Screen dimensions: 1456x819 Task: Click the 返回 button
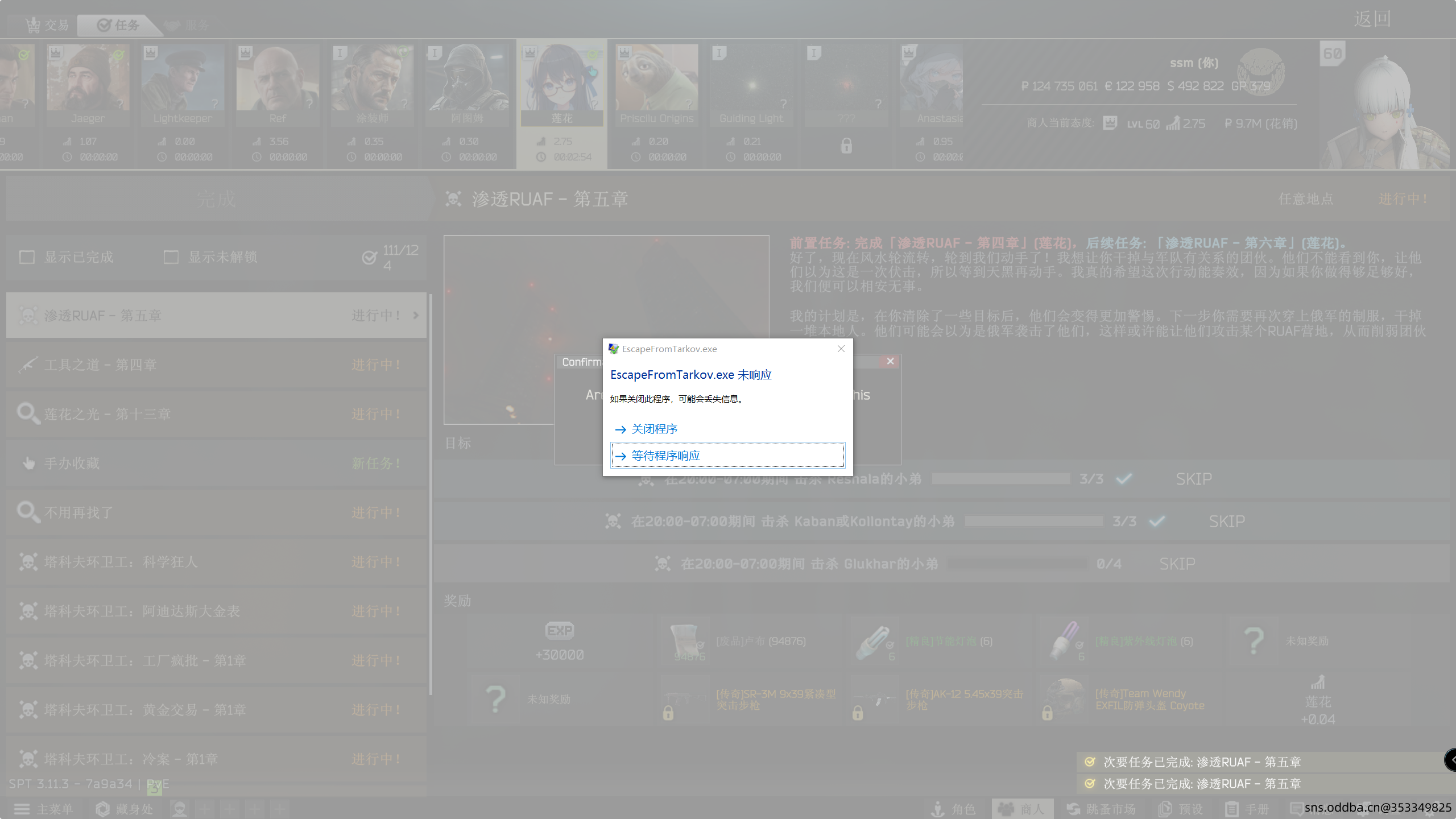[1372, 19]
